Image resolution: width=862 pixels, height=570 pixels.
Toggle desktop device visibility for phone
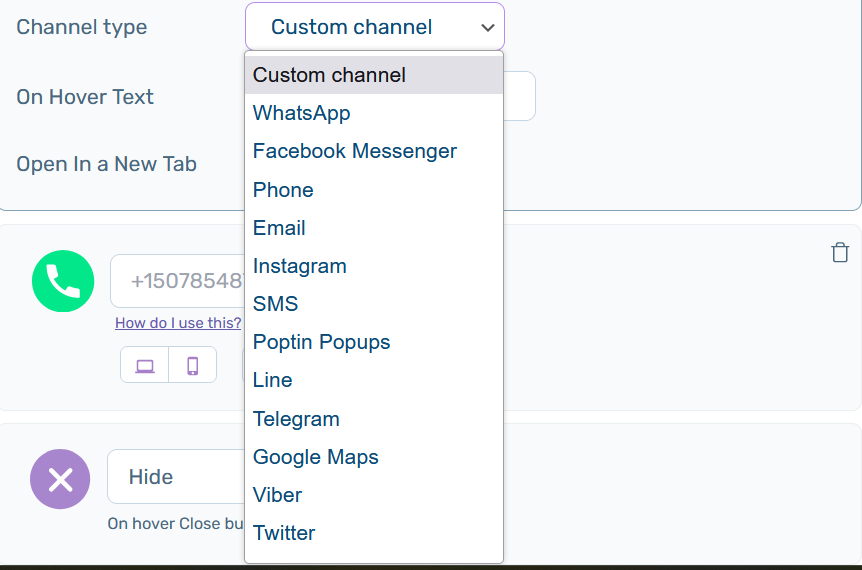145,365
